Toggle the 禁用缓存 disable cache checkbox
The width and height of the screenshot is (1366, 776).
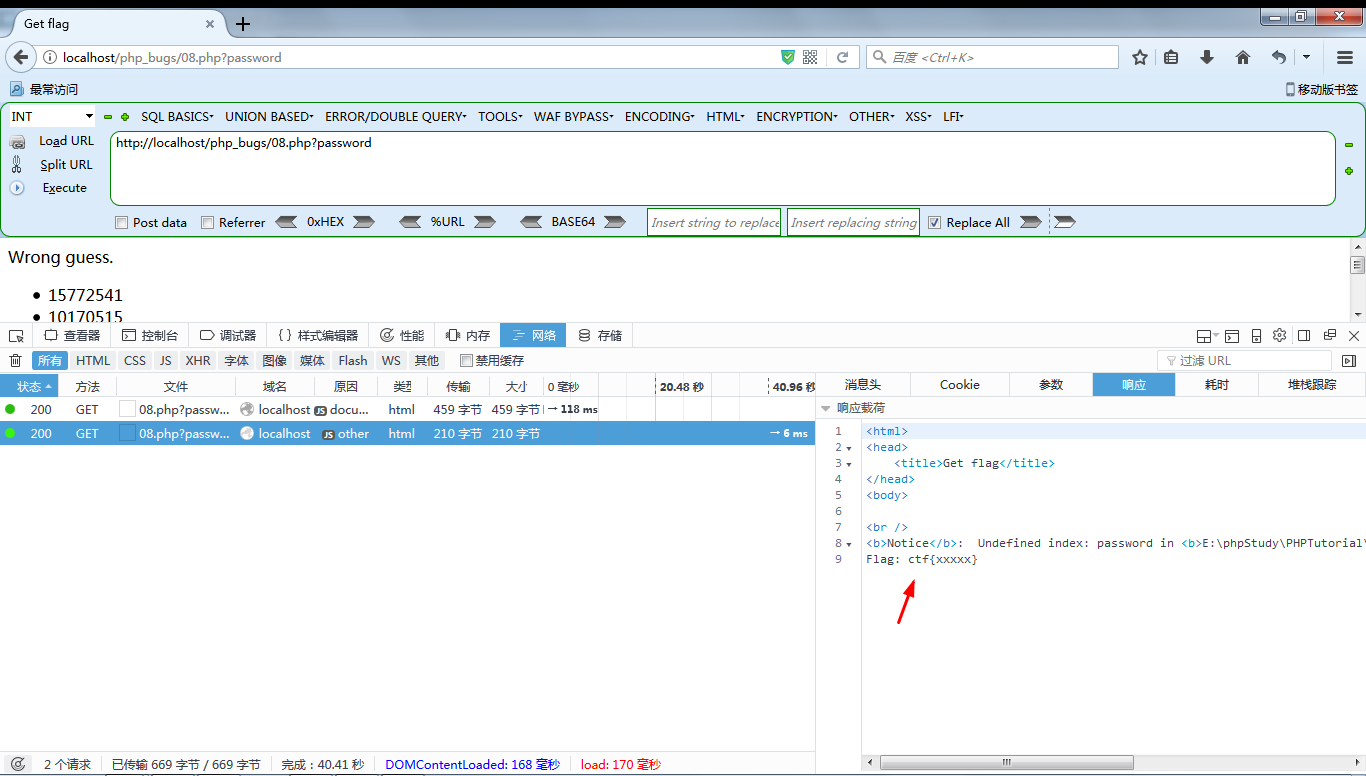tap(466, 361)
